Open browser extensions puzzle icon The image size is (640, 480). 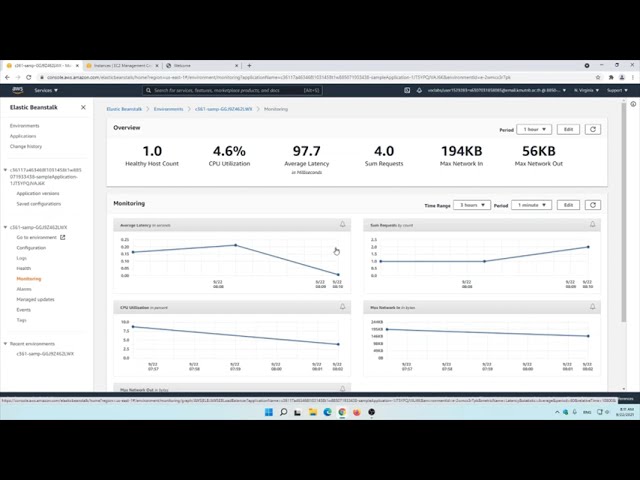tap(611, 77)
